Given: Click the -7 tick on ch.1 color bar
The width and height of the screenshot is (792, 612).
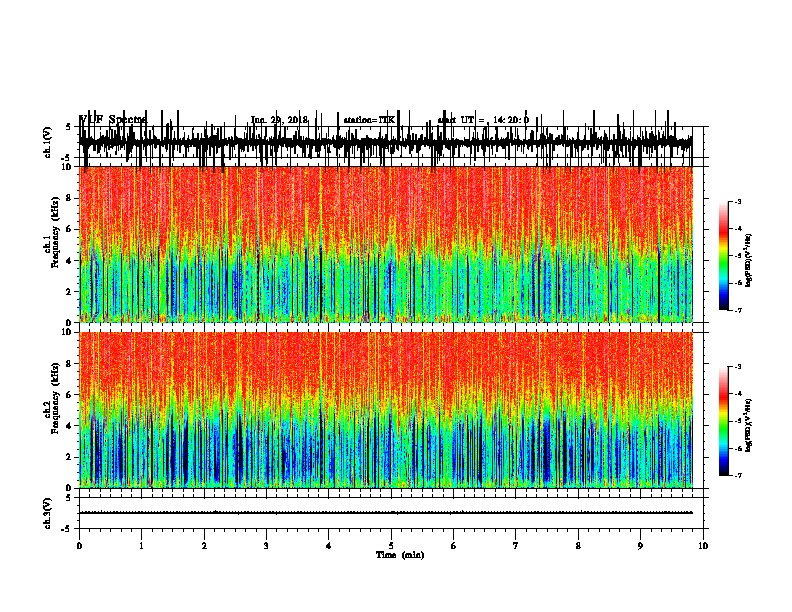Looking at the screenshot, I should click(x=737, y=310).
